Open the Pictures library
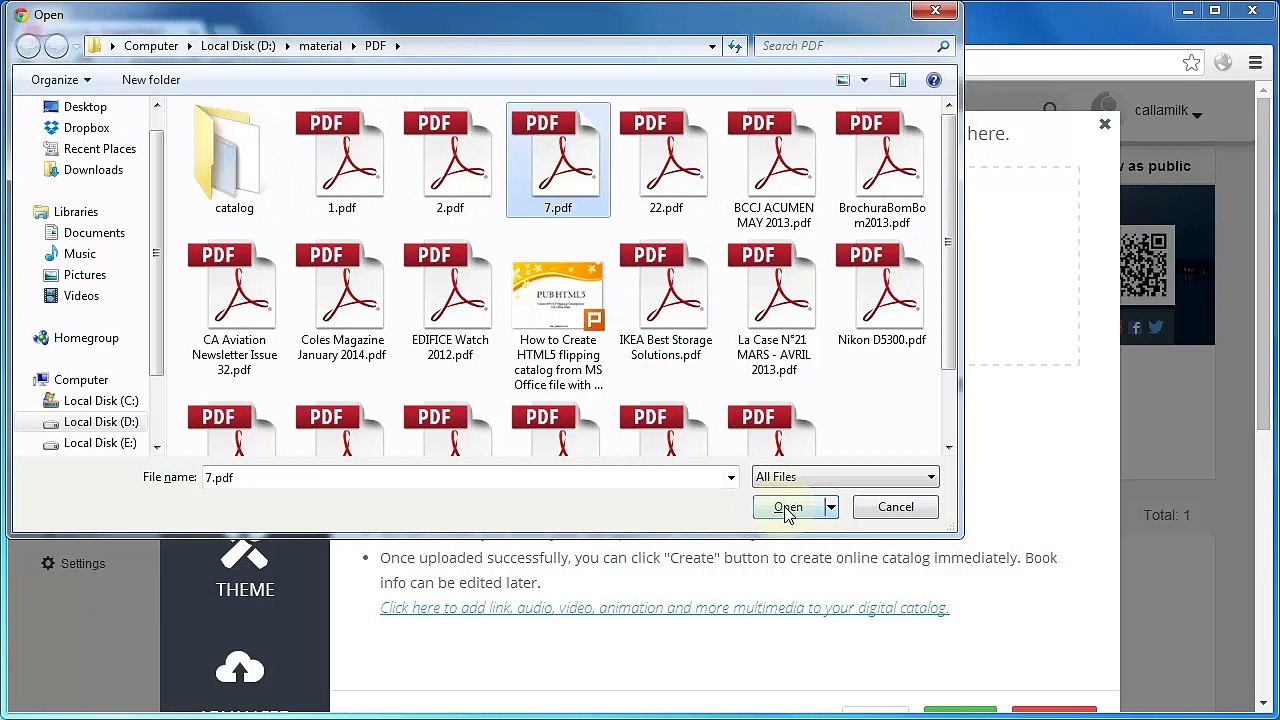 [84, 275]
